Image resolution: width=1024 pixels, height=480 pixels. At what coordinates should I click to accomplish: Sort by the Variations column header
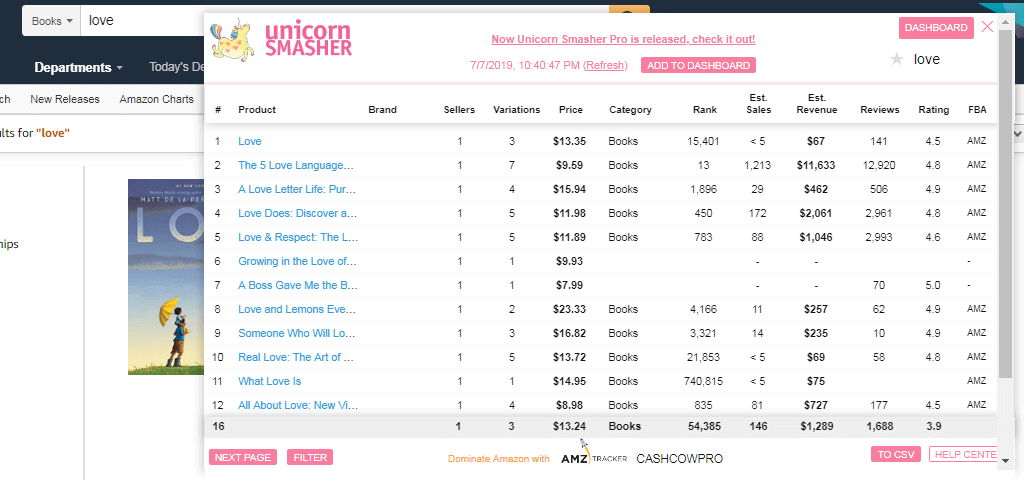517,110
